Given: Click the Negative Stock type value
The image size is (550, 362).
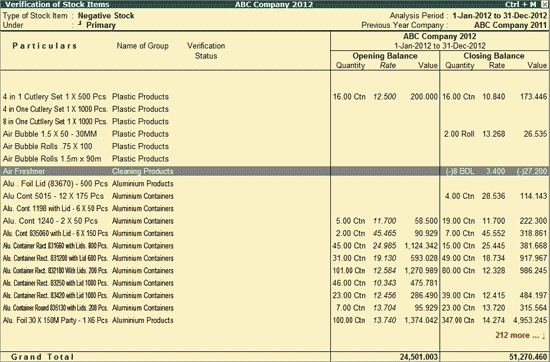Looking at the screenshot, I should coord(106,16).
